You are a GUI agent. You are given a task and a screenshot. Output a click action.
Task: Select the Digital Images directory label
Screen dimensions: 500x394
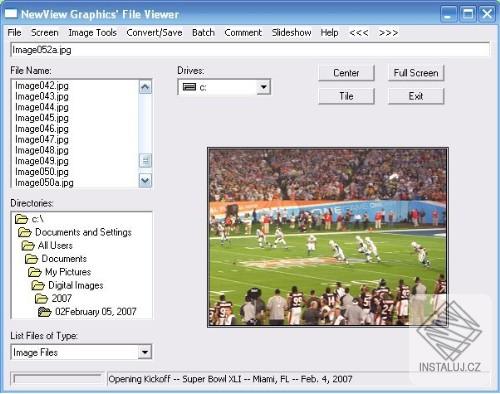(76, 285)
